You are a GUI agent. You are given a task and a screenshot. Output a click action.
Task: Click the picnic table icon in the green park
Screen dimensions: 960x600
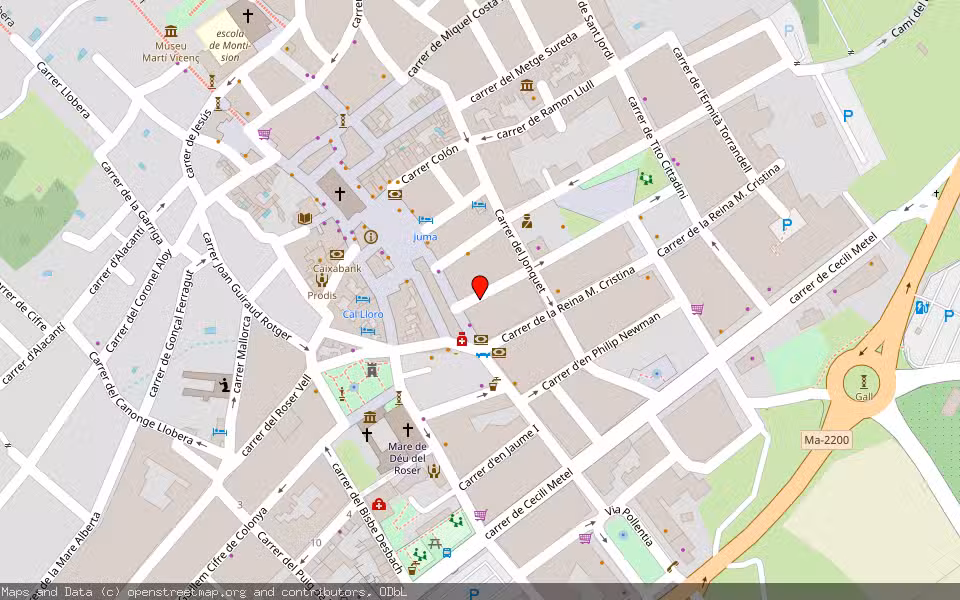pos(435,544)
